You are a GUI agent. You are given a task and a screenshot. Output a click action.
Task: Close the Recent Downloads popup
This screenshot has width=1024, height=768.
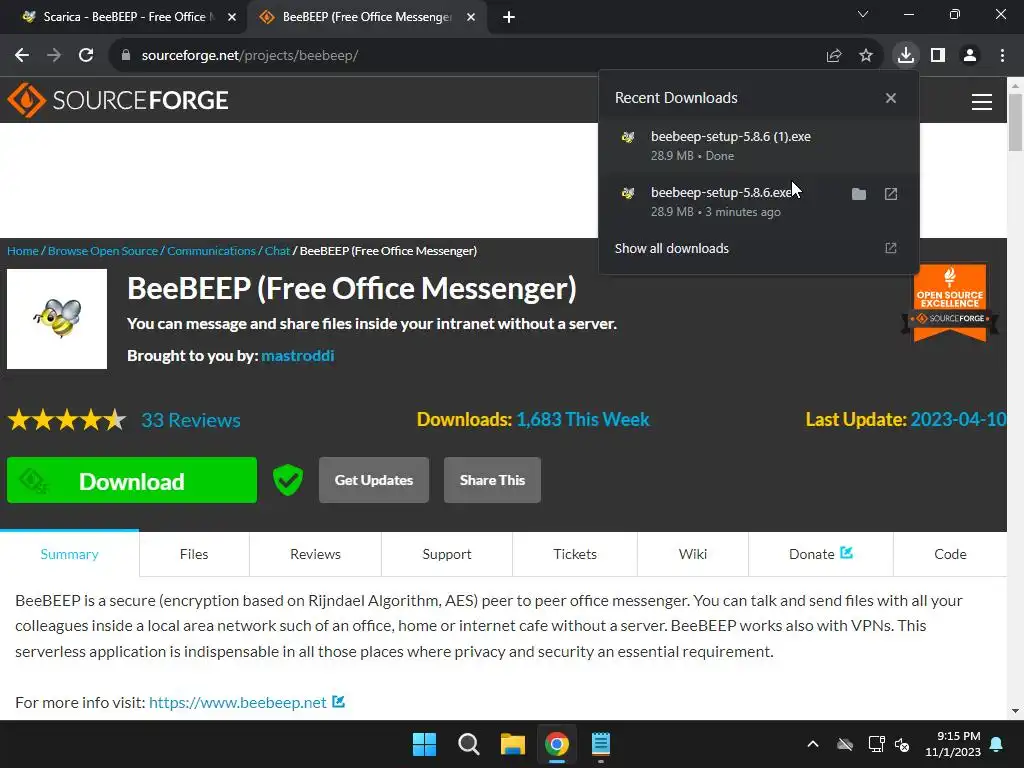[891, 98]
